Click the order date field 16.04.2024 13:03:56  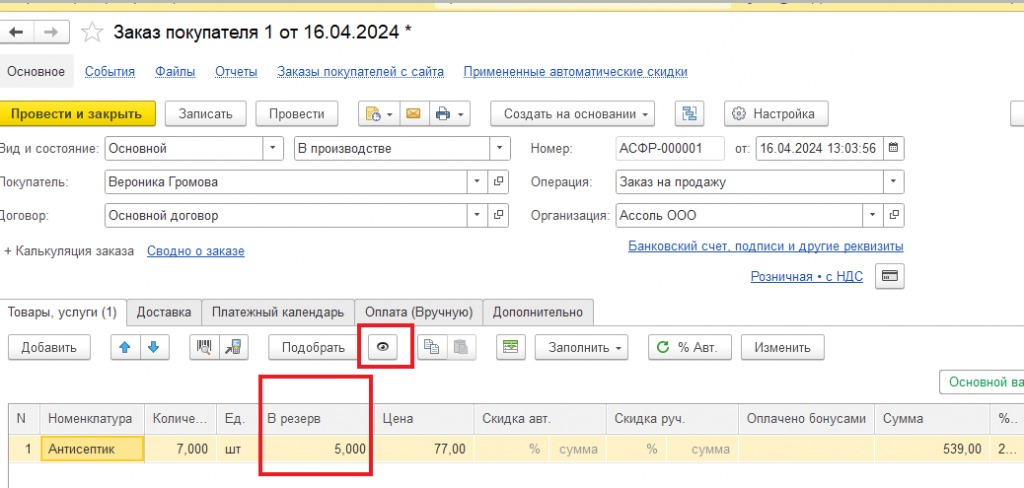tap(820, 148)
